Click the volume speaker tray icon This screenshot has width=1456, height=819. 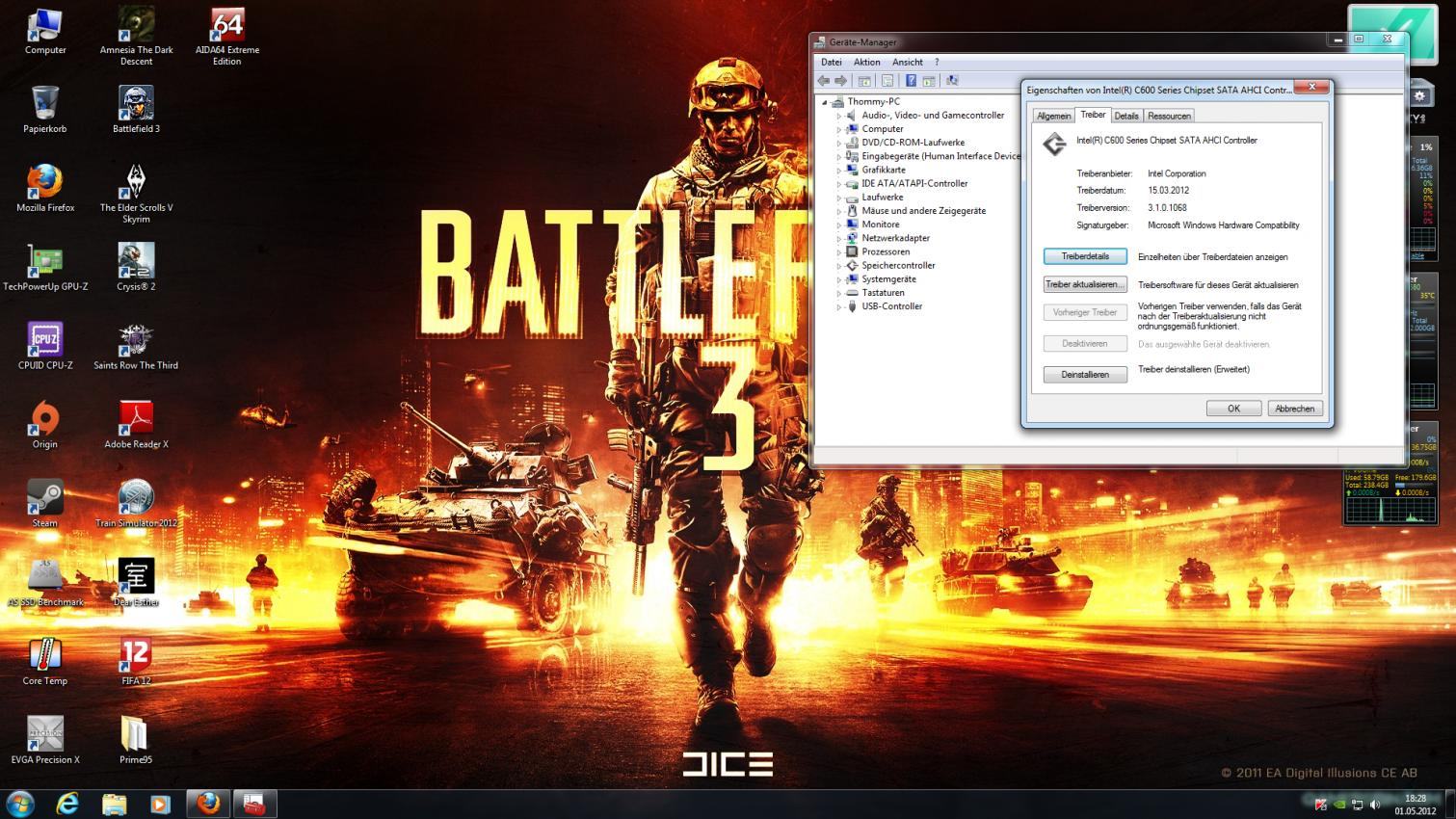click(1375, 804)
